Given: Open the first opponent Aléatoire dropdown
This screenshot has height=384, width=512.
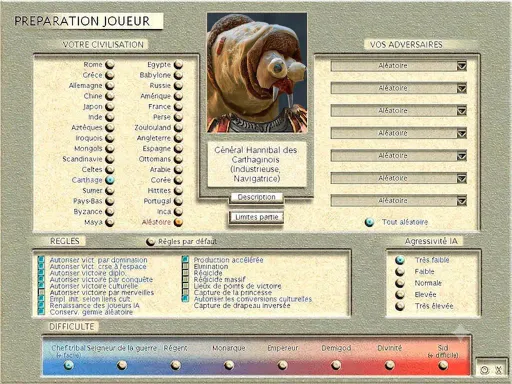Looking at the screenshot, I should (399, 66).
